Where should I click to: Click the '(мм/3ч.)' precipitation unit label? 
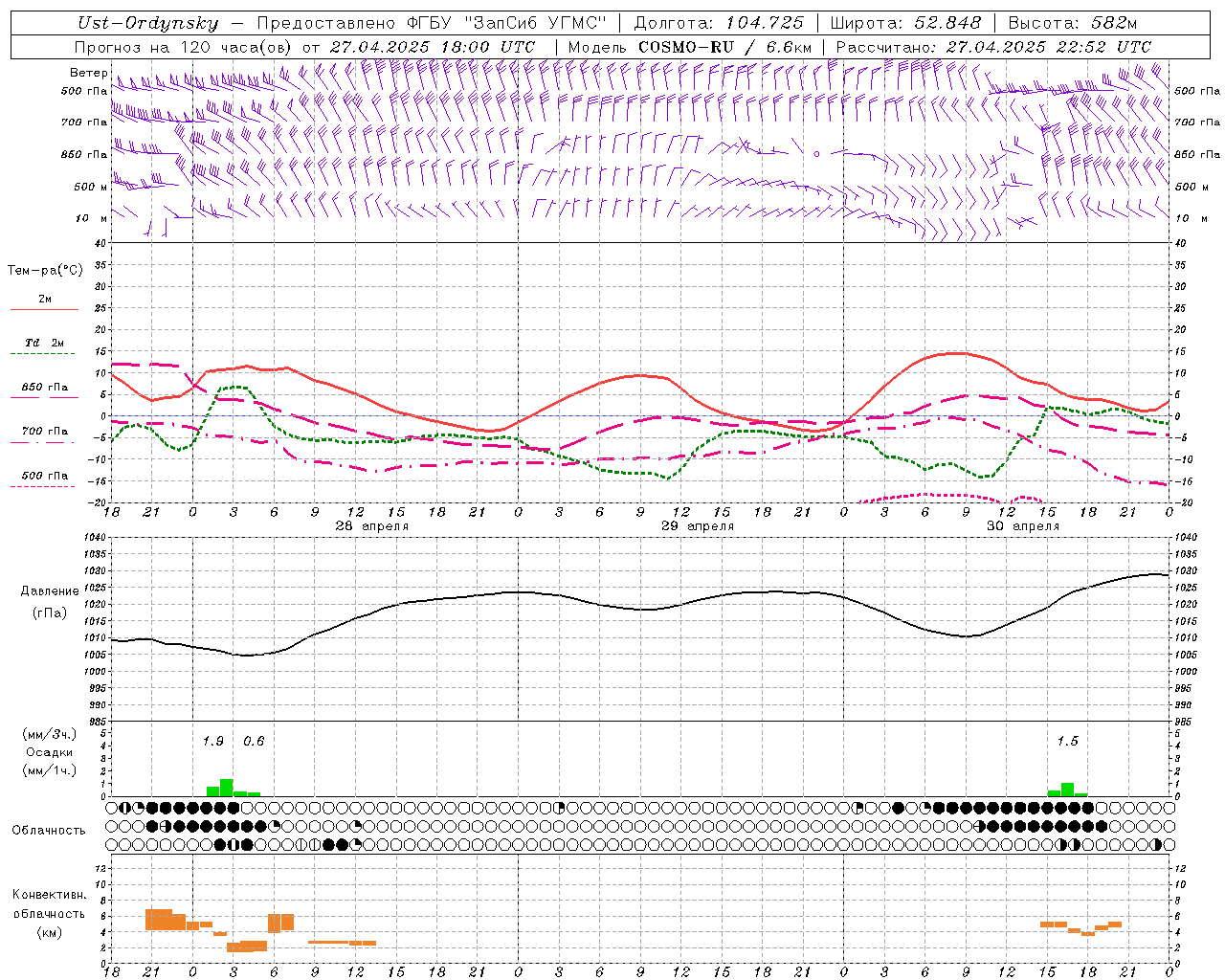point(49,734)
